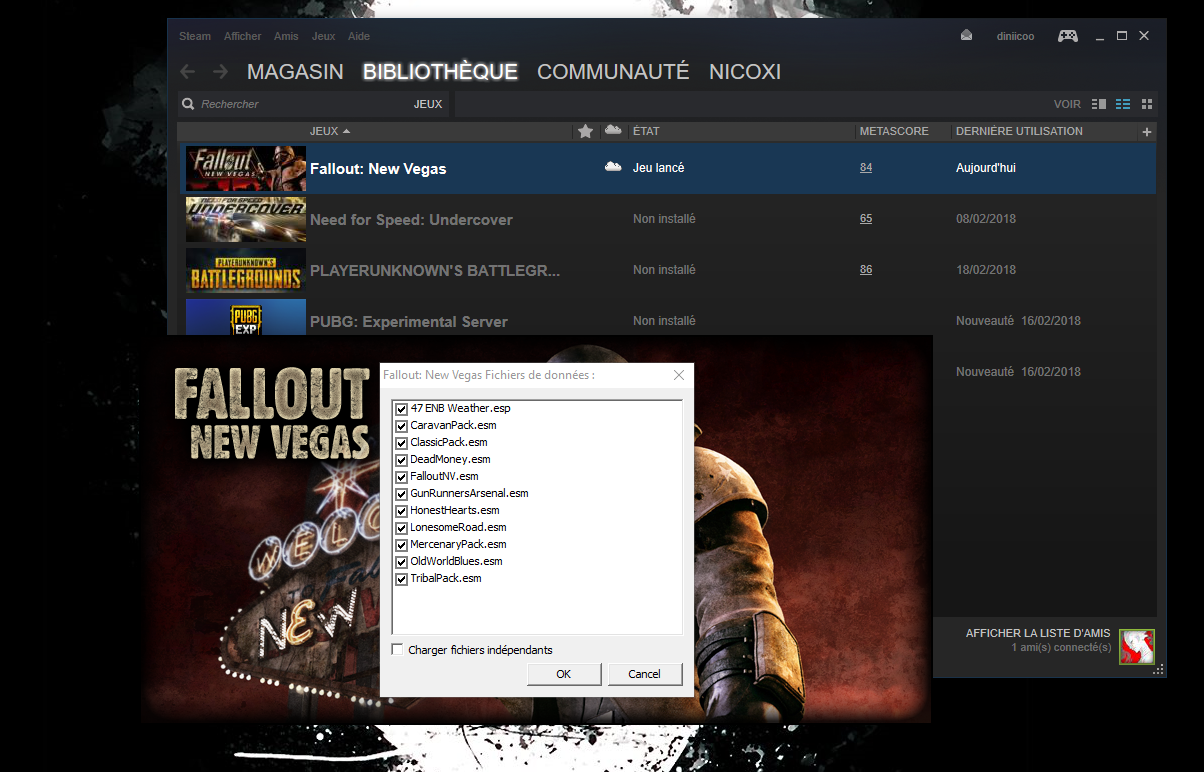Uncheck DeadMoney.esm checkbox

point(402,460)
